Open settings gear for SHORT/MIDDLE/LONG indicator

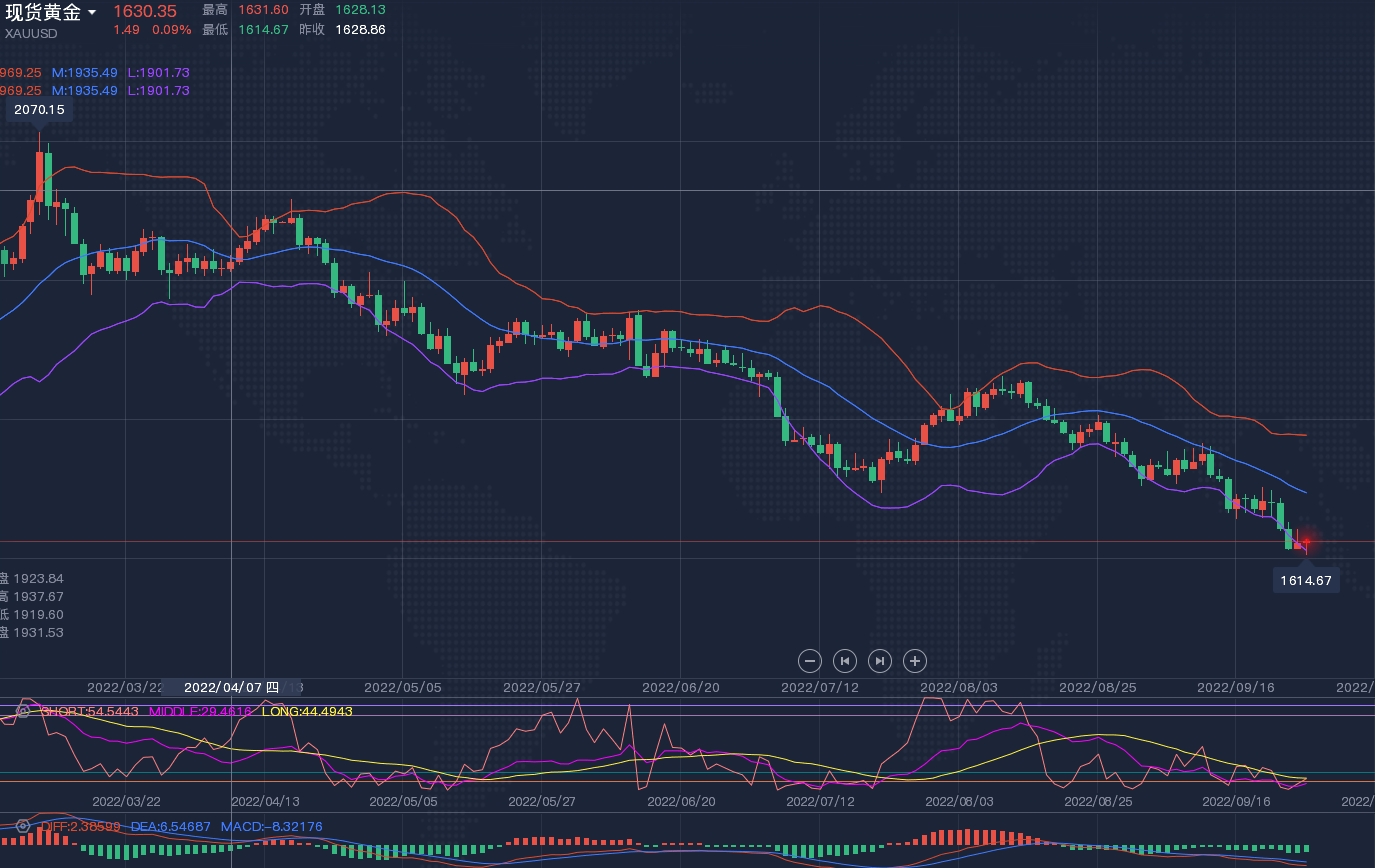(x=23, y=711)
